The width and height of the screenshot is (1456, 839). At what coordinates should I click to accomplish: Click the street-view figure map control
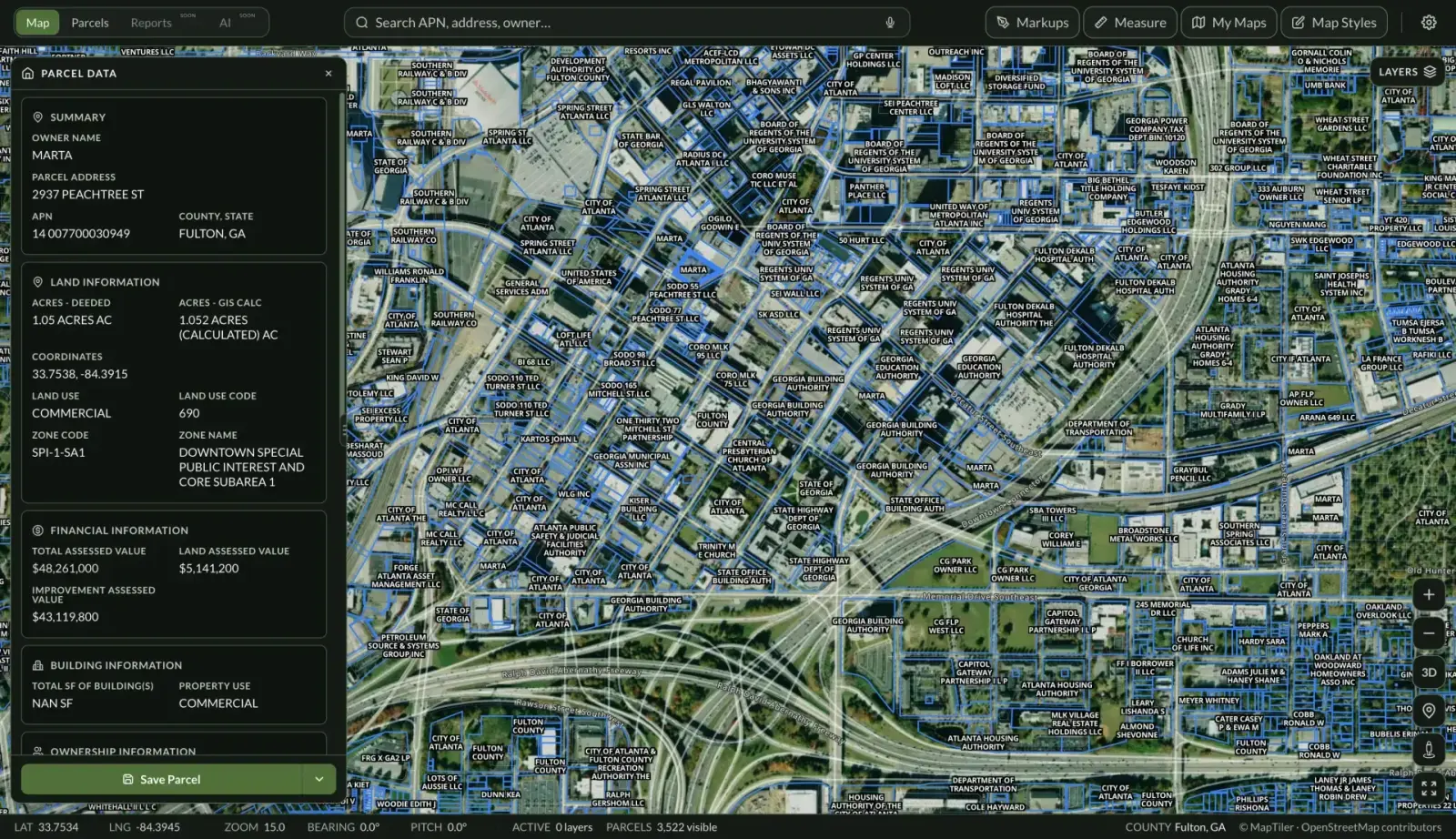[1429, 750]
